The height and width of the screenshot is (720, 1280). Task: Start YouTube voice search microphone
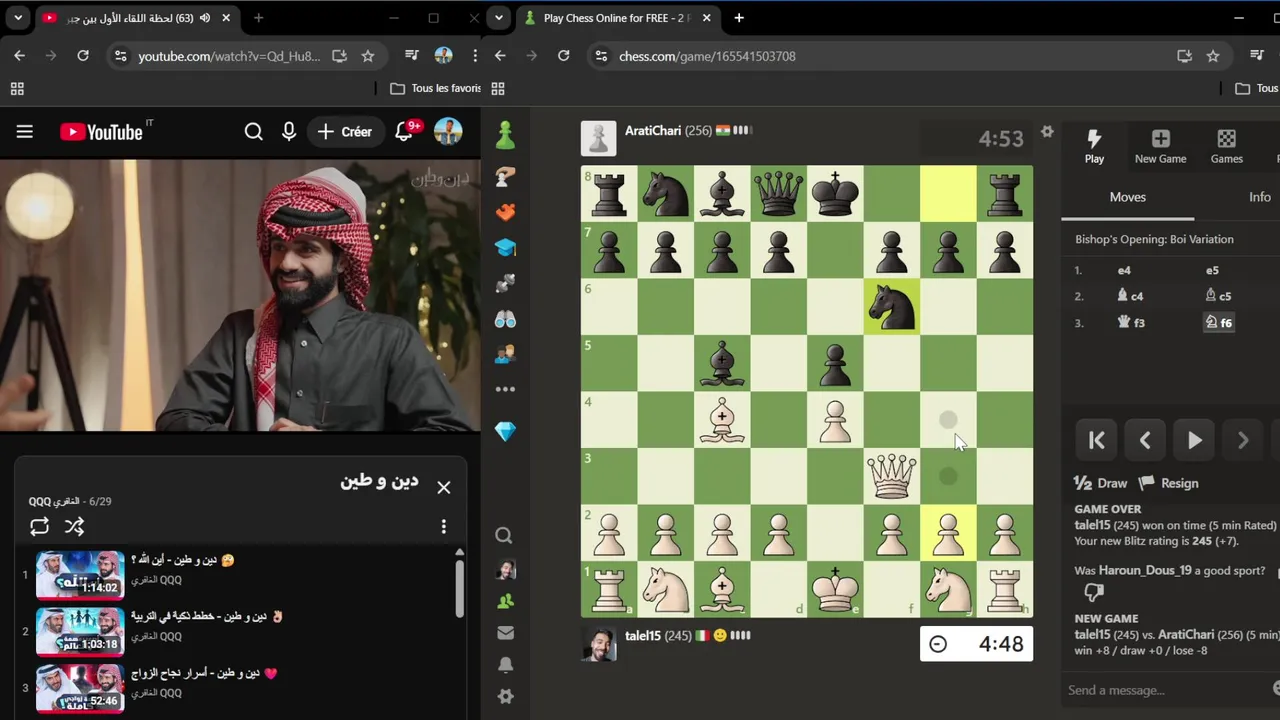pos(289,132)
